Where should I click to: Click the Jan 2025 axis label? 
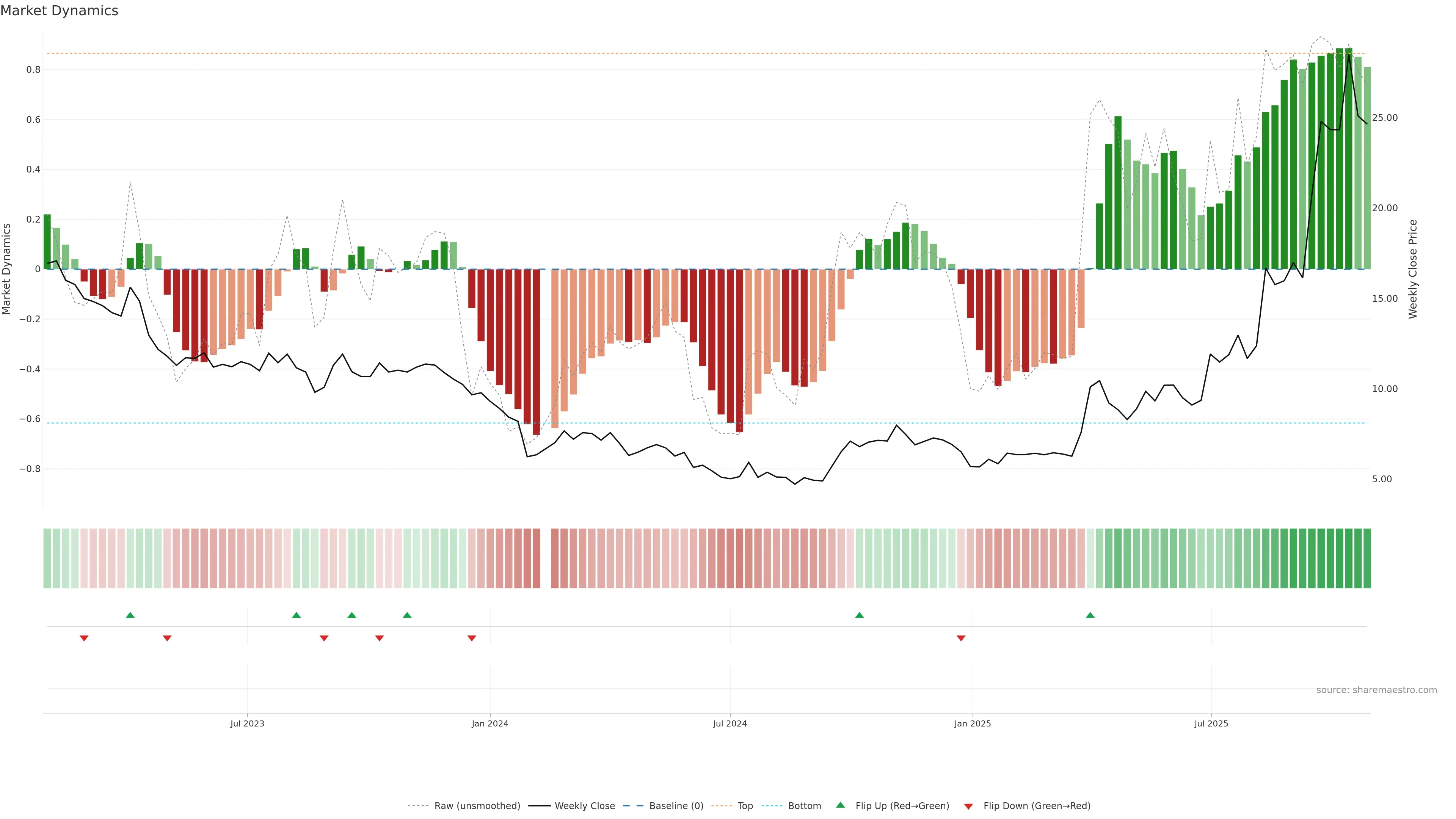972,723
